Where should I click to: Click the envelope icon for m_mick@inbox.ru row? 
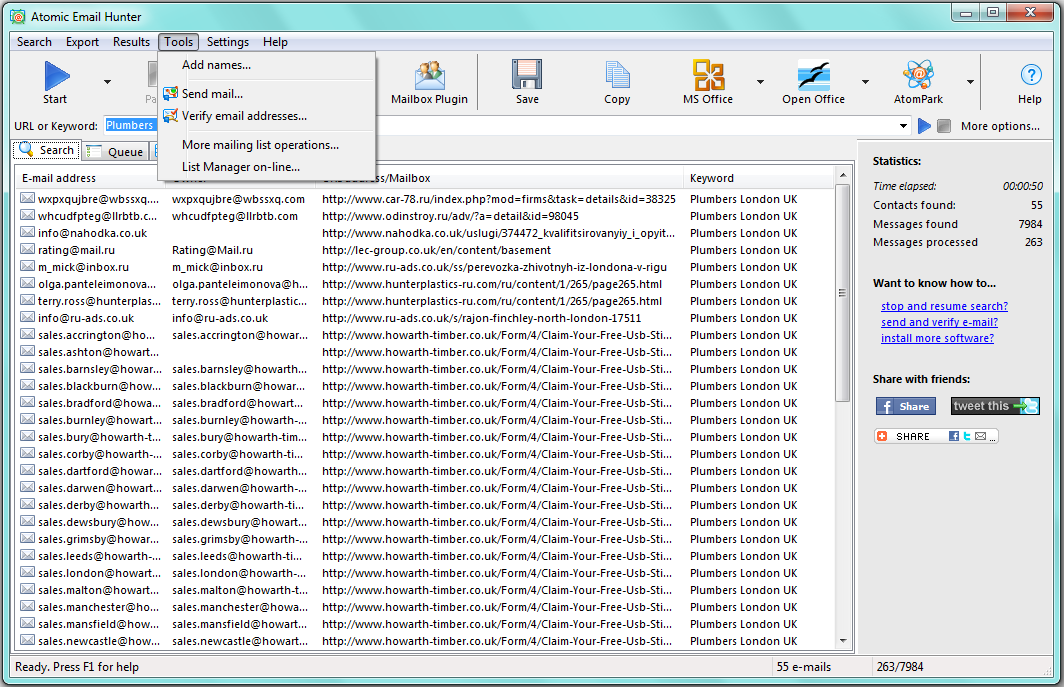pyautogui.click(x=27, y=267)
